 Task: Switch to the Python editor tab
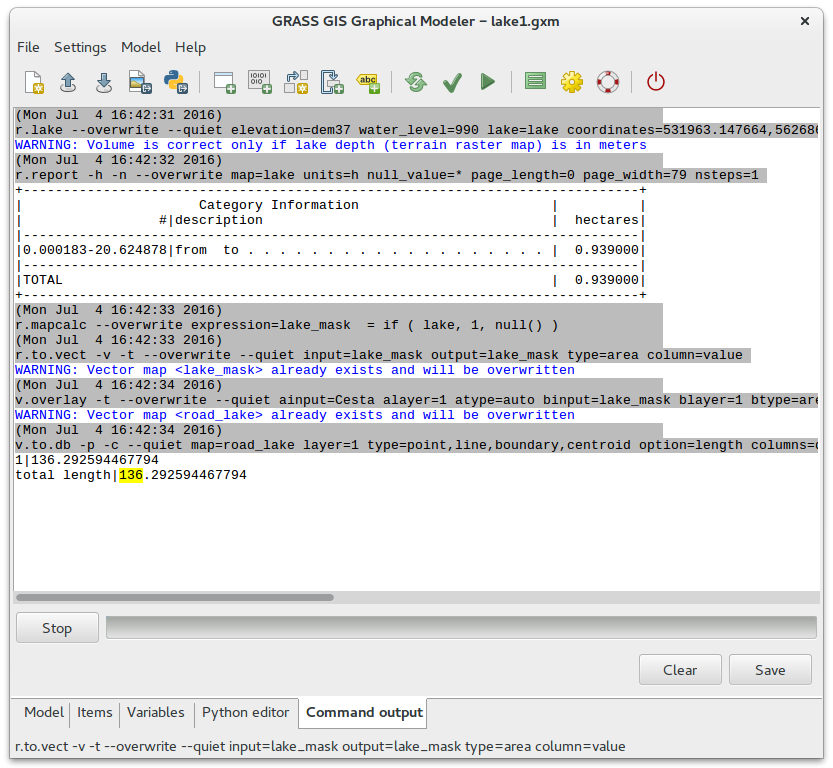click(x=245, y=712)
